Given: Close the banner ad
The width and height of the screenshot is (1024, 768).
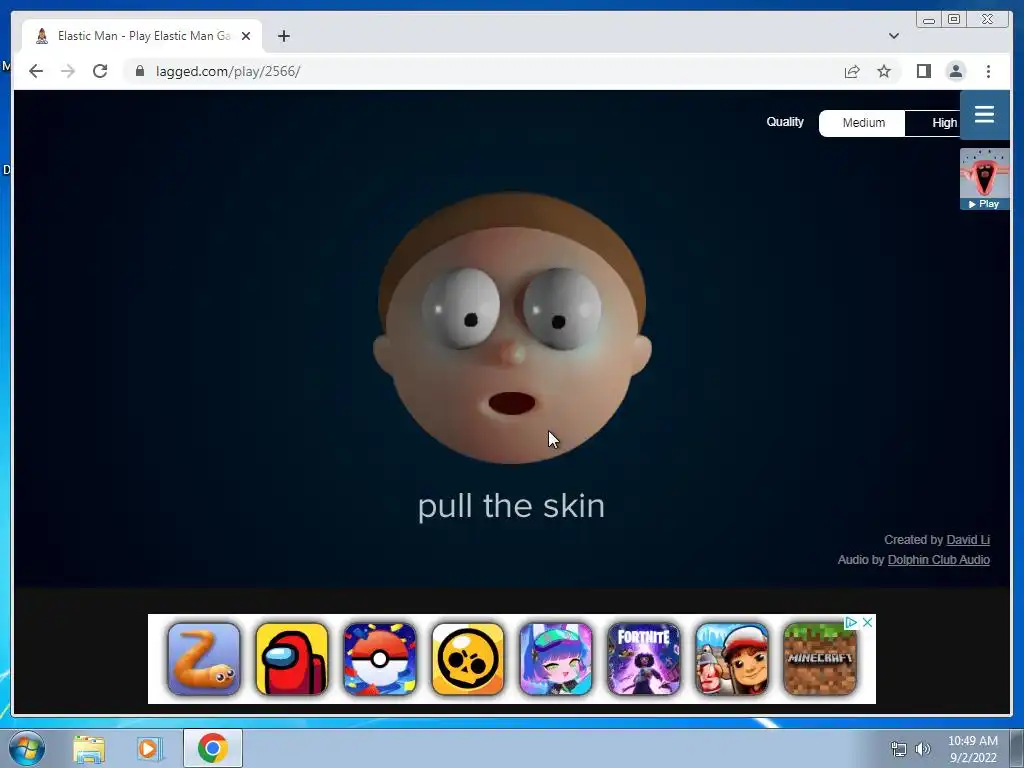Looking at the screenshot, I should pyautogui.click(x=867, y=622).
